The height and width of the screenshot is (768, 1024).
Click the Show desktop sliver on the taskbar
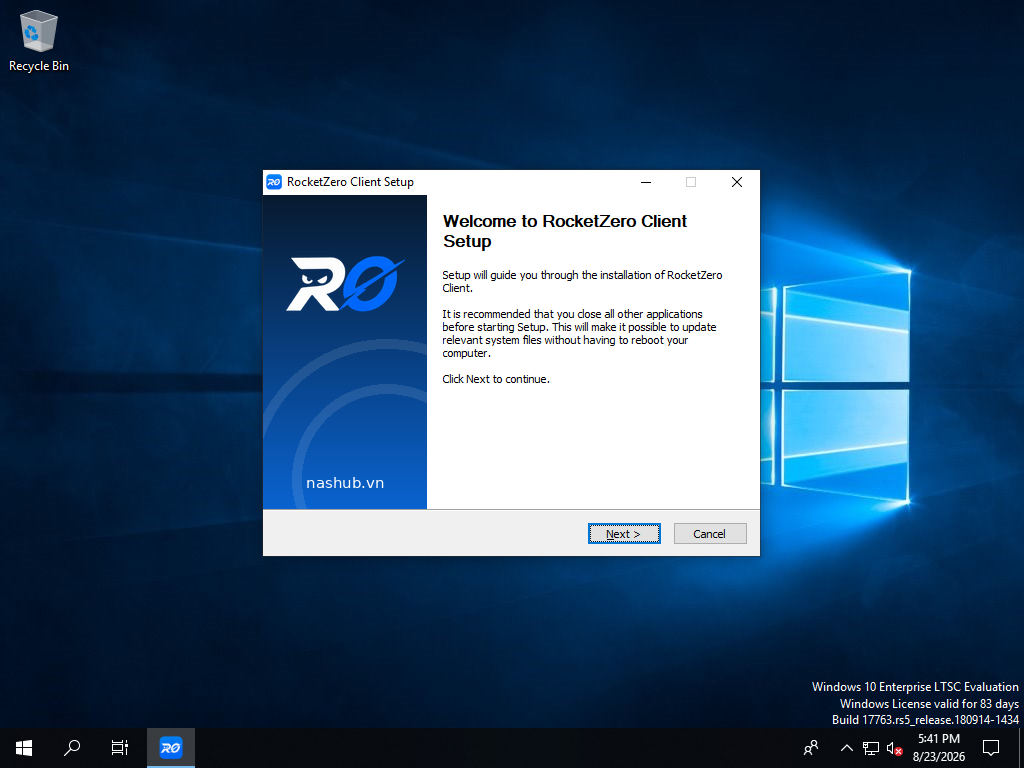tap(1021, 748)
